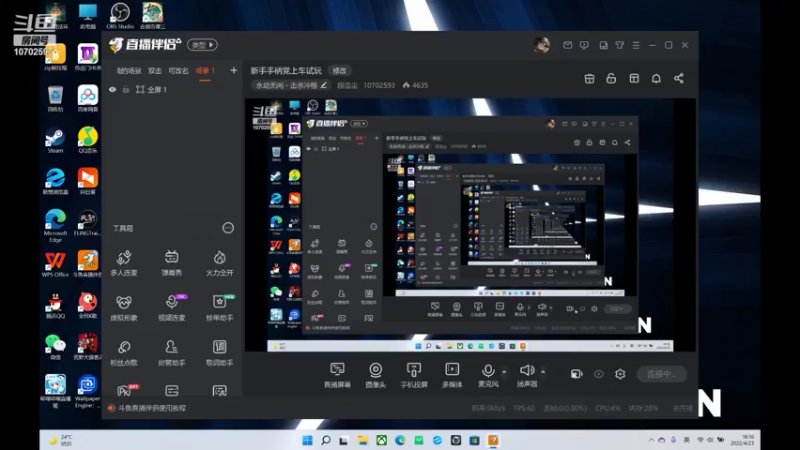Viewport: 800px width, 450px height.
Task: Open the weather widget on the taskbar
Action: click(x=61, y=440)
